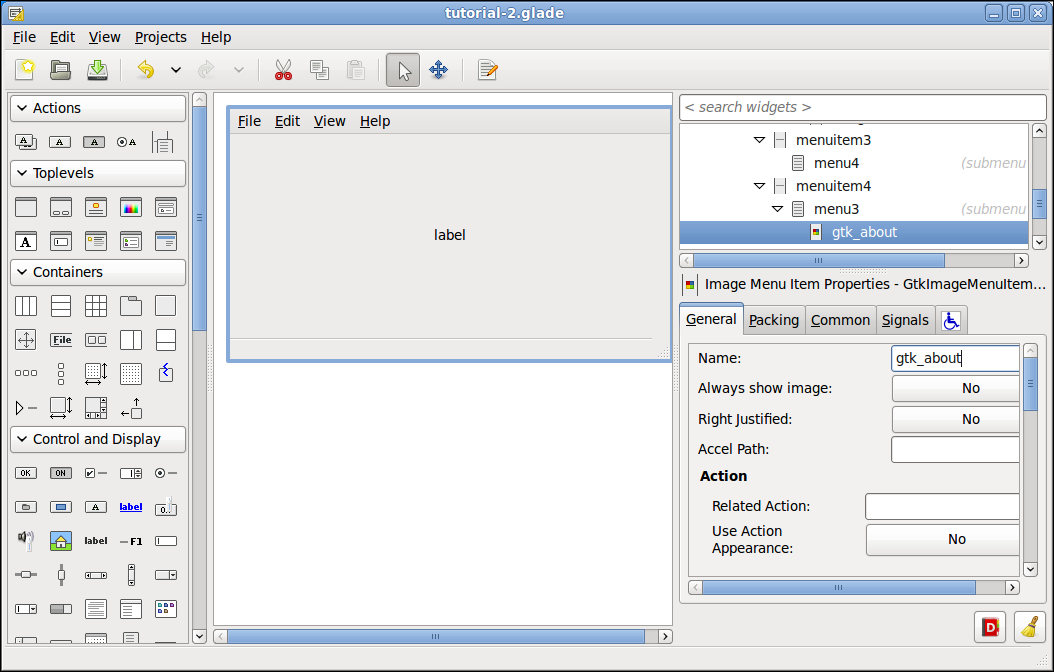Collapse the menuitem3 tree node

click(760, 140)
